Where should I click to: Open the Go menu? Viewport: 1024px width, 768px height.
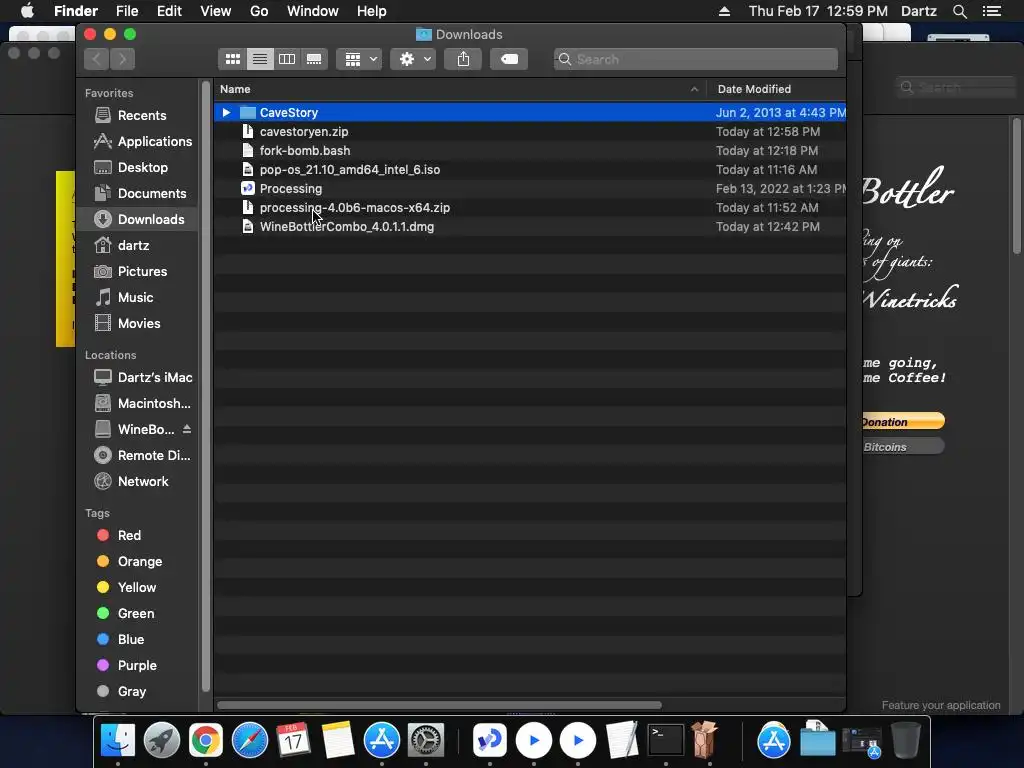coord(259,11)
